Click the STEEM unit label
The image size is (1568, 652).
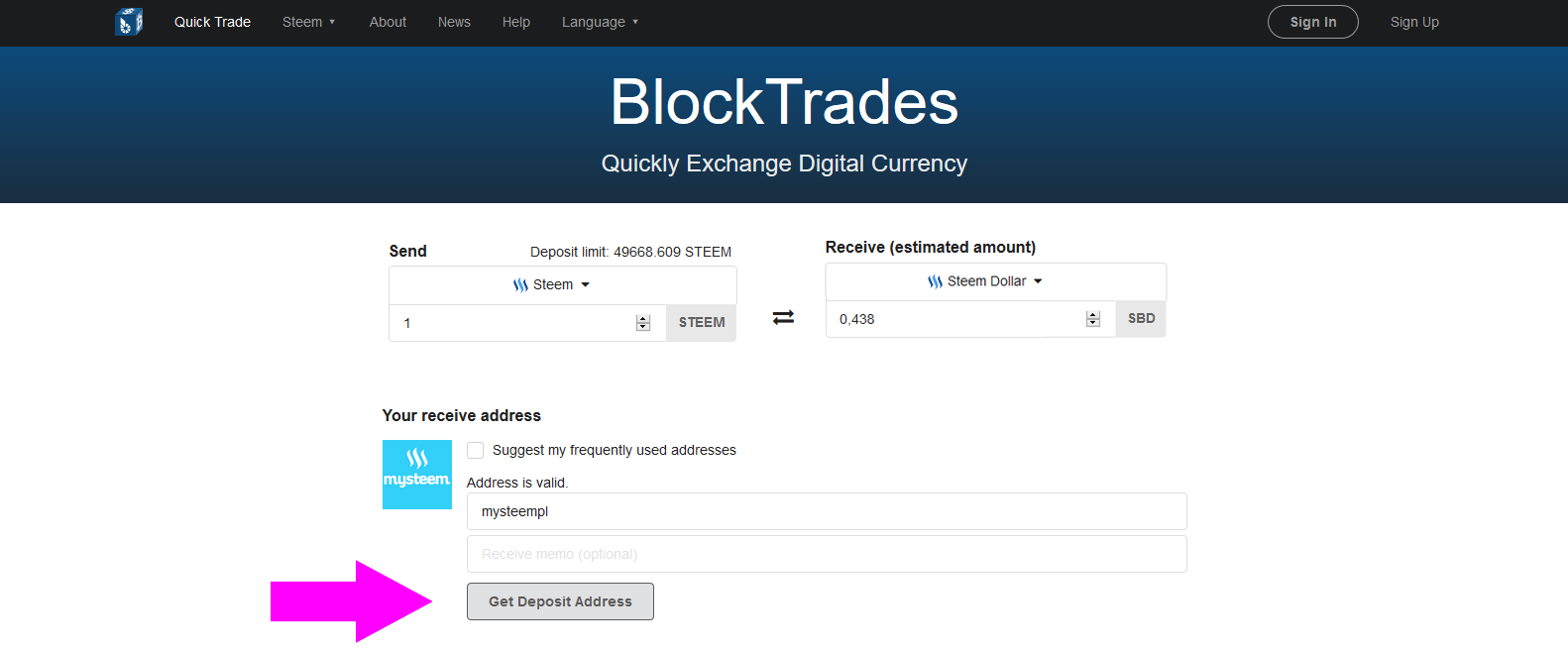coord(702,323)
